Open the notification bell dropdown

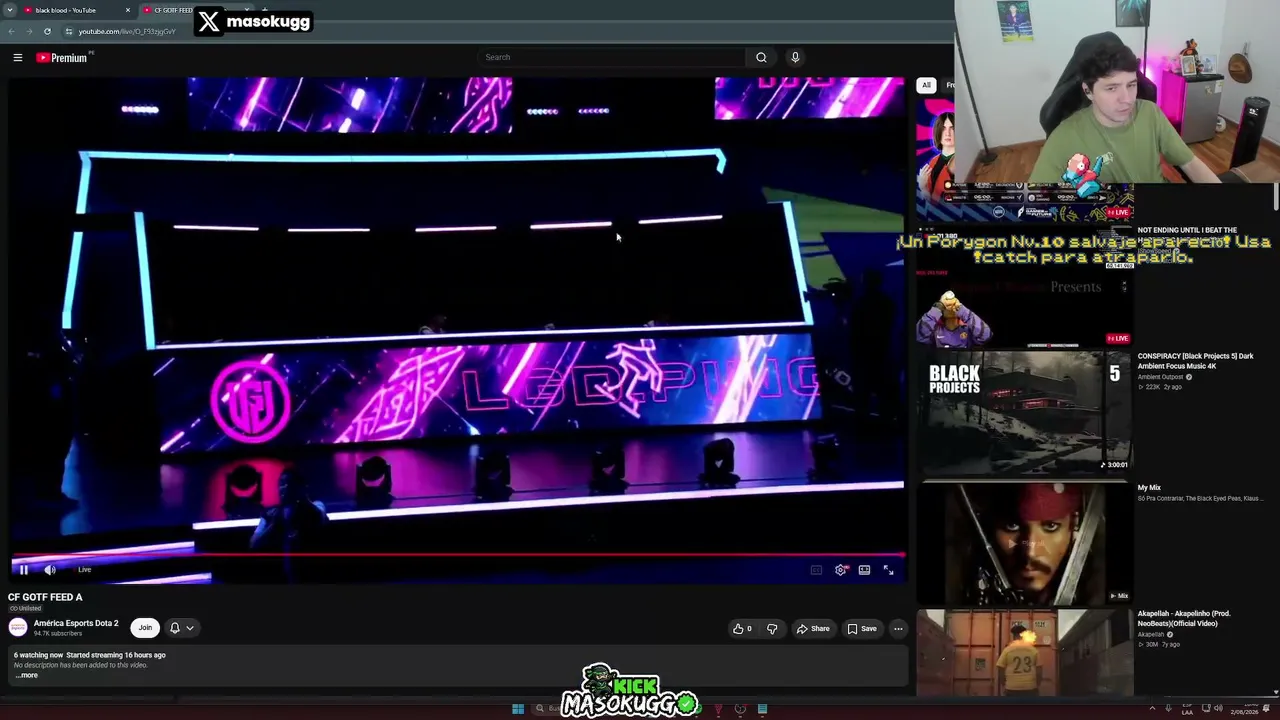[x=181, y=628]
